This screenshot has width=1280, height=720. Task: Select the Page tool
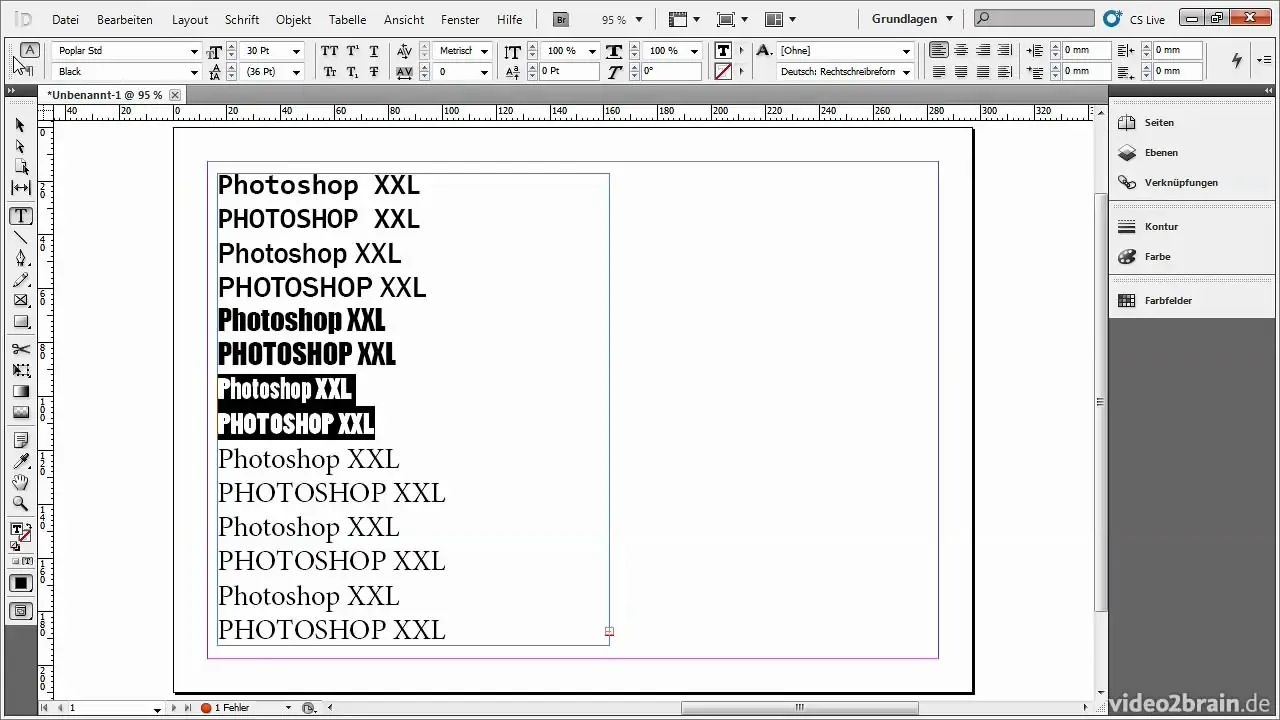[x=20, y=167]
